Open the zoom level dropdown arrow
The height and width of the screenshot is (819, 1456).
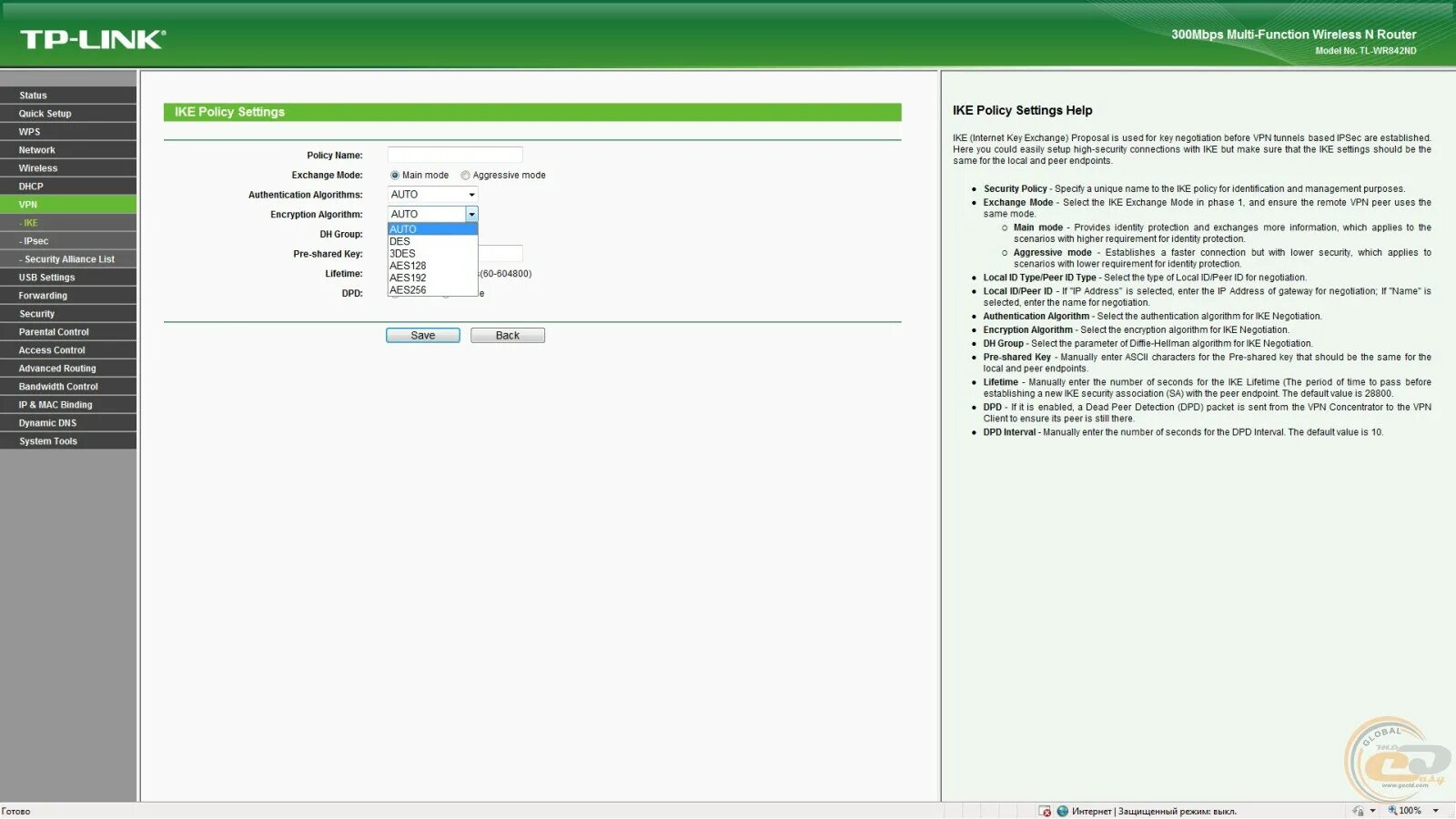pos(1436,811)
